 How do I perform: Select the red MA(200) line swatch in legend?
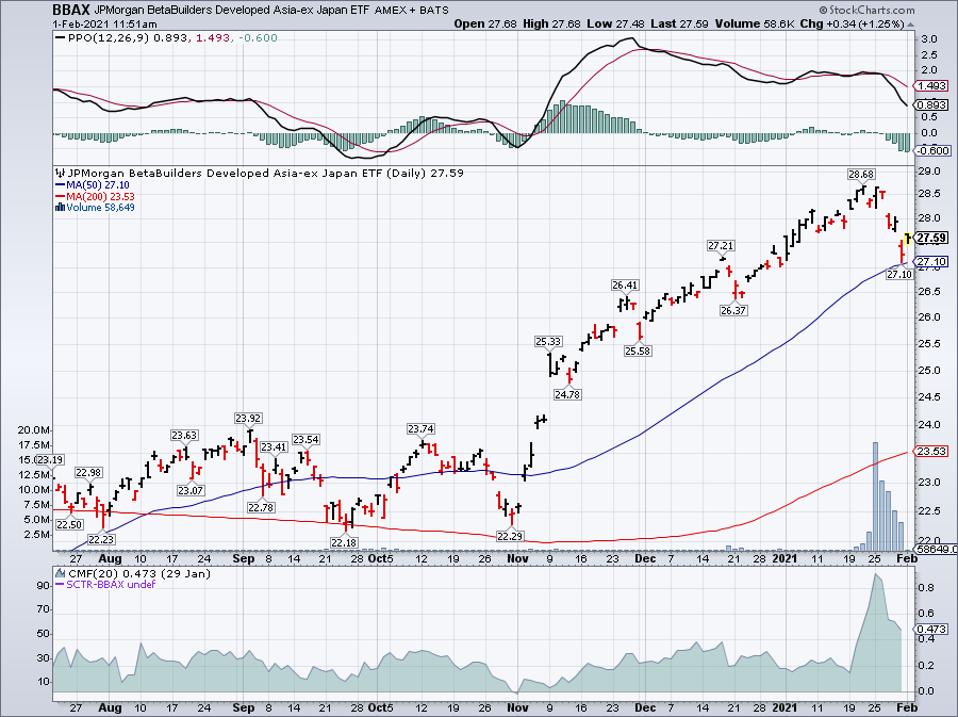pyautogui.click(x=60, y=197)
